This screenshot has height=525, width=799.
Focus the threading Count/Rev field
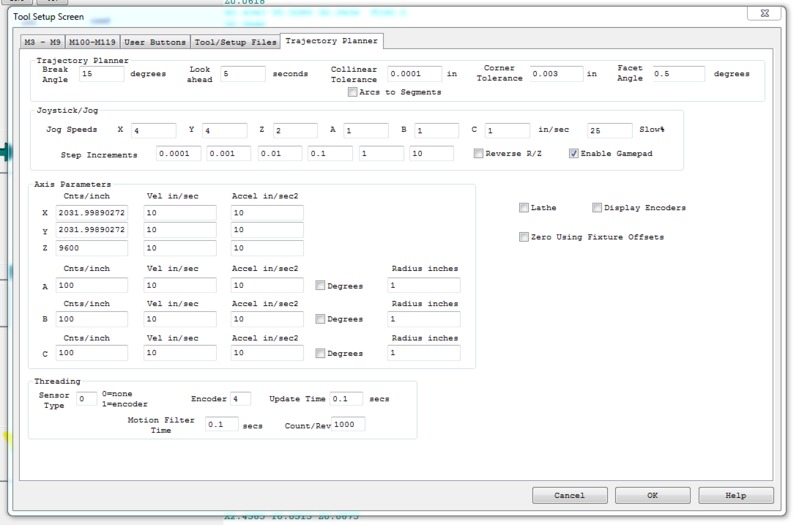349,424
